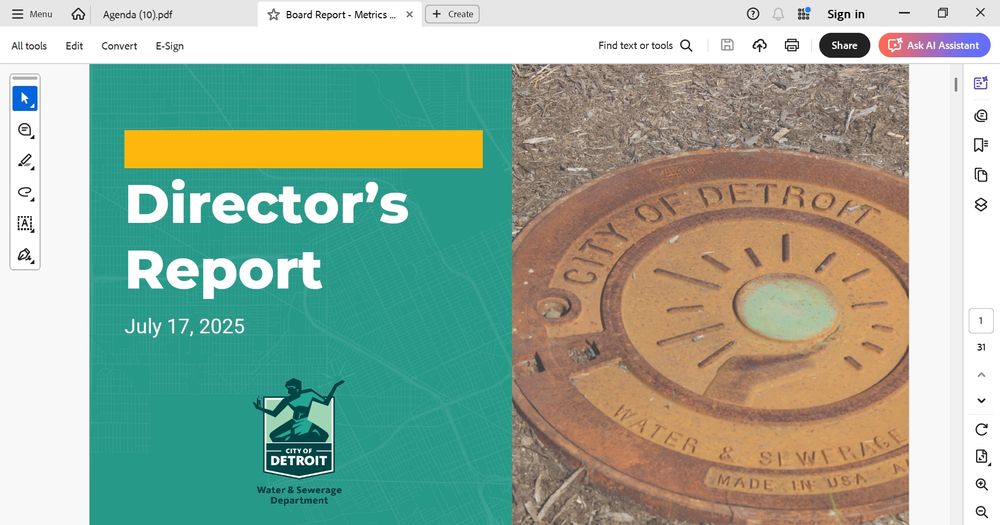Close the Board Report tab
The width and height of the screenshot is (1000, 525).
[x=409, y=14]
